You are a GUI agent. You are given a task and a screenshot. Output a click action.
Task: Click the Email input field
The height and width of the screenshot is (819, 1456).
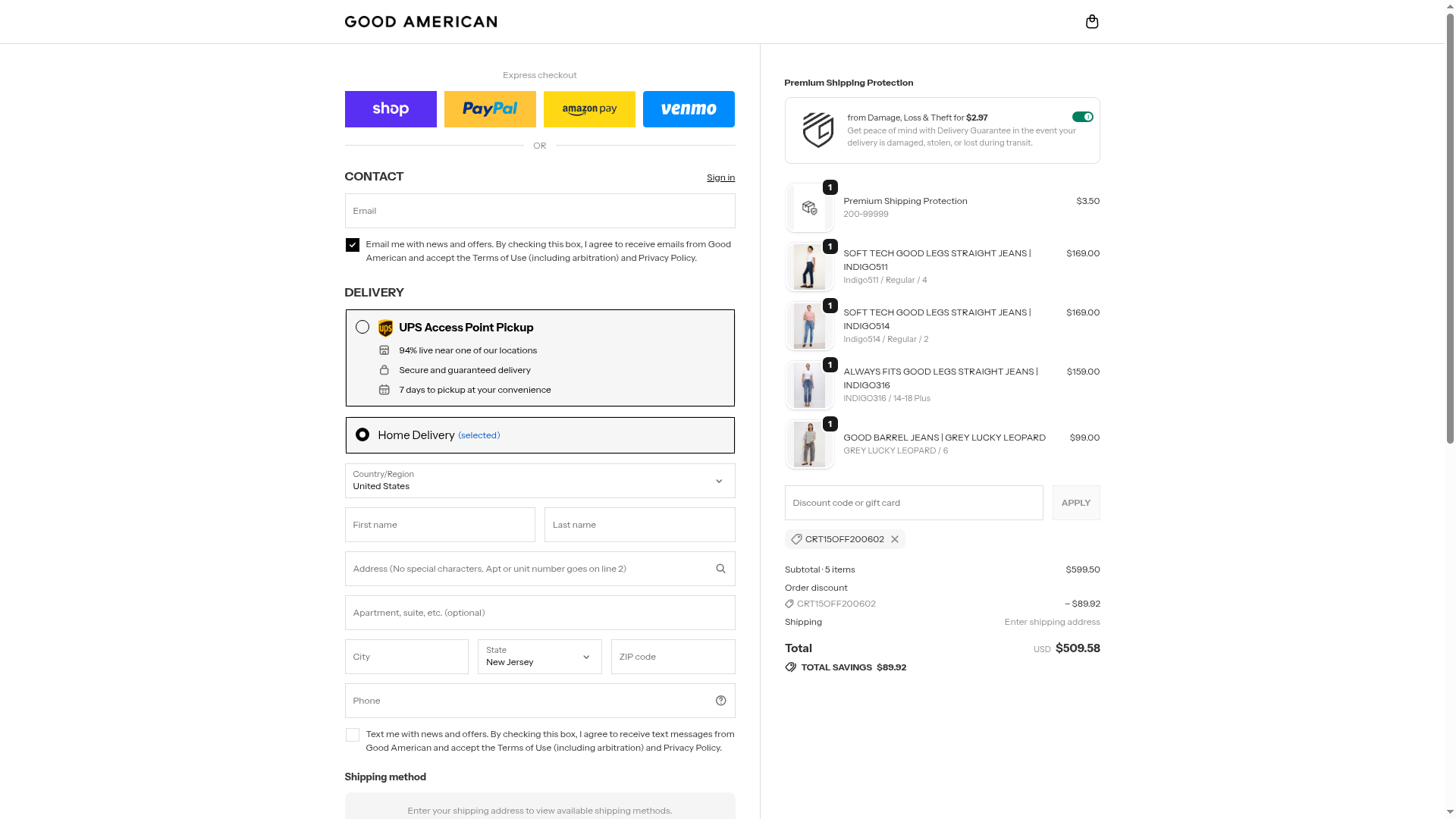539,211
